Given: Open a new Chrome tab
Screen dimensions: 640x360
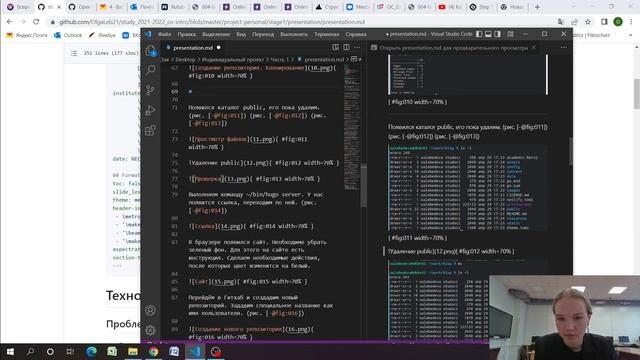Looking at the screenshot, I should point(537,7).
